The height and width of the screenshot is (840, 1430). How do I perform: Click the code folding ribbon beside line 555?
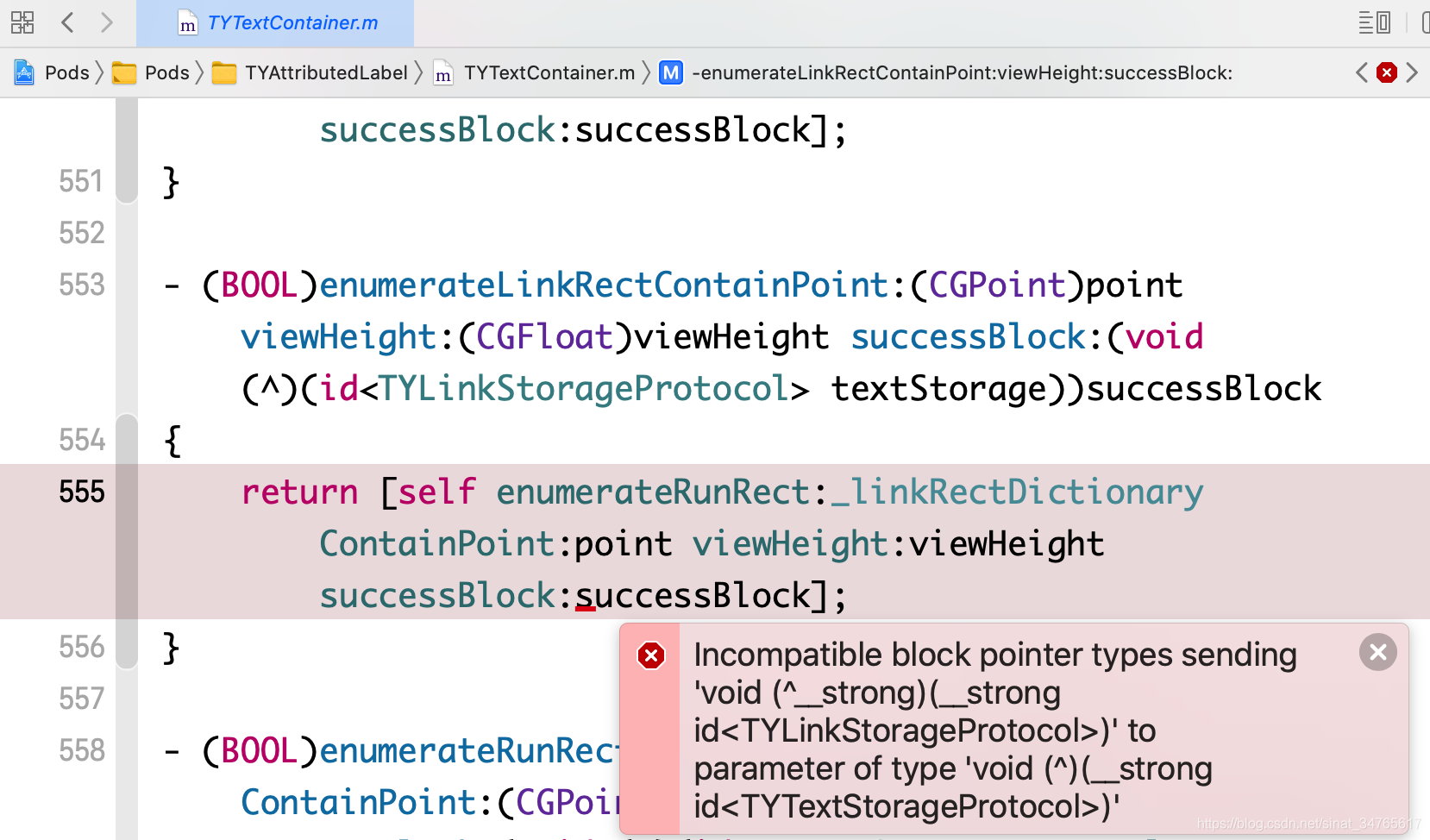tap(127, 542)
